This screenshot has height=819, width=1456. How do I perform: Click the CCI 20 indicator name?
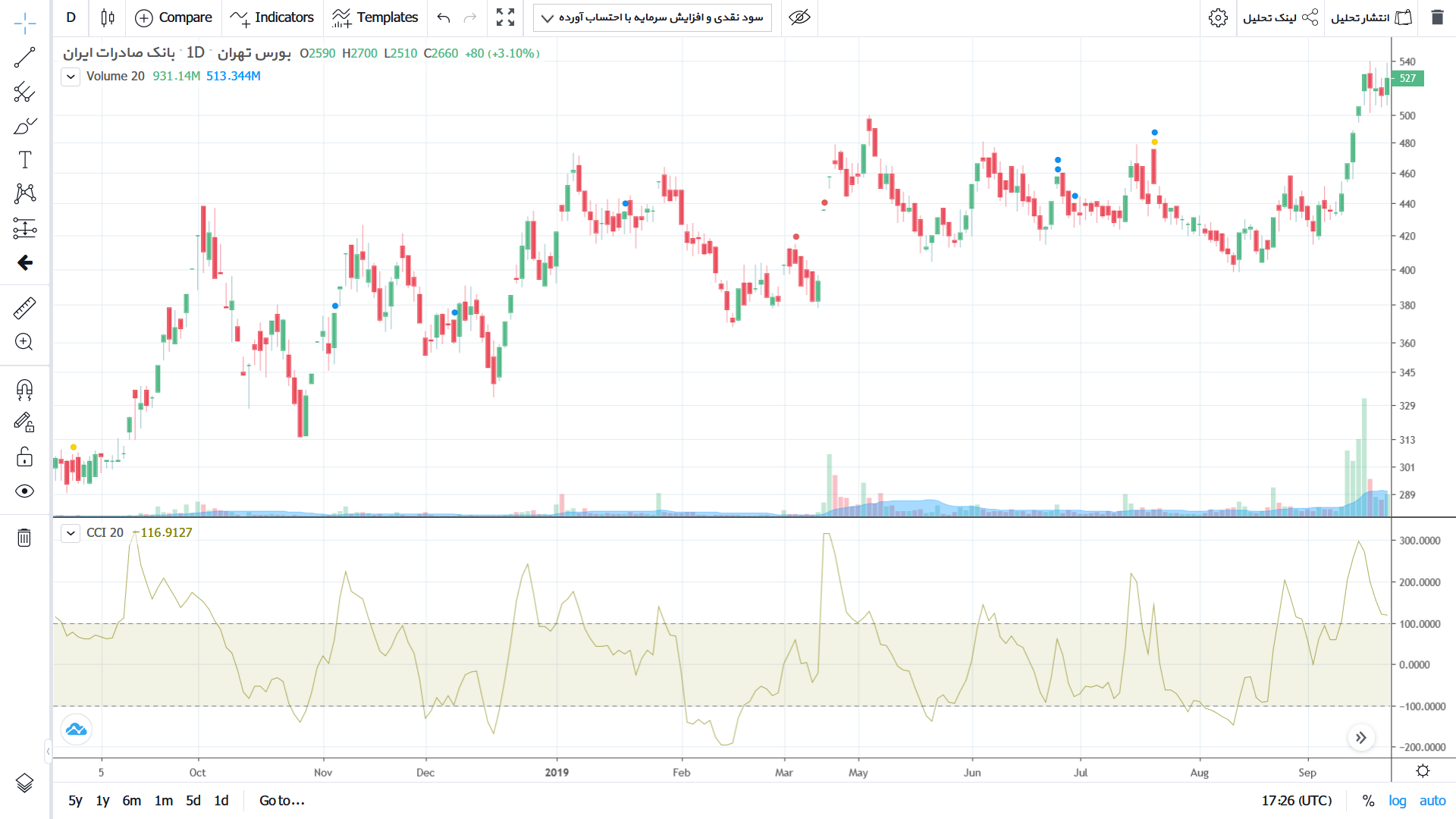[x=105, y=533]
